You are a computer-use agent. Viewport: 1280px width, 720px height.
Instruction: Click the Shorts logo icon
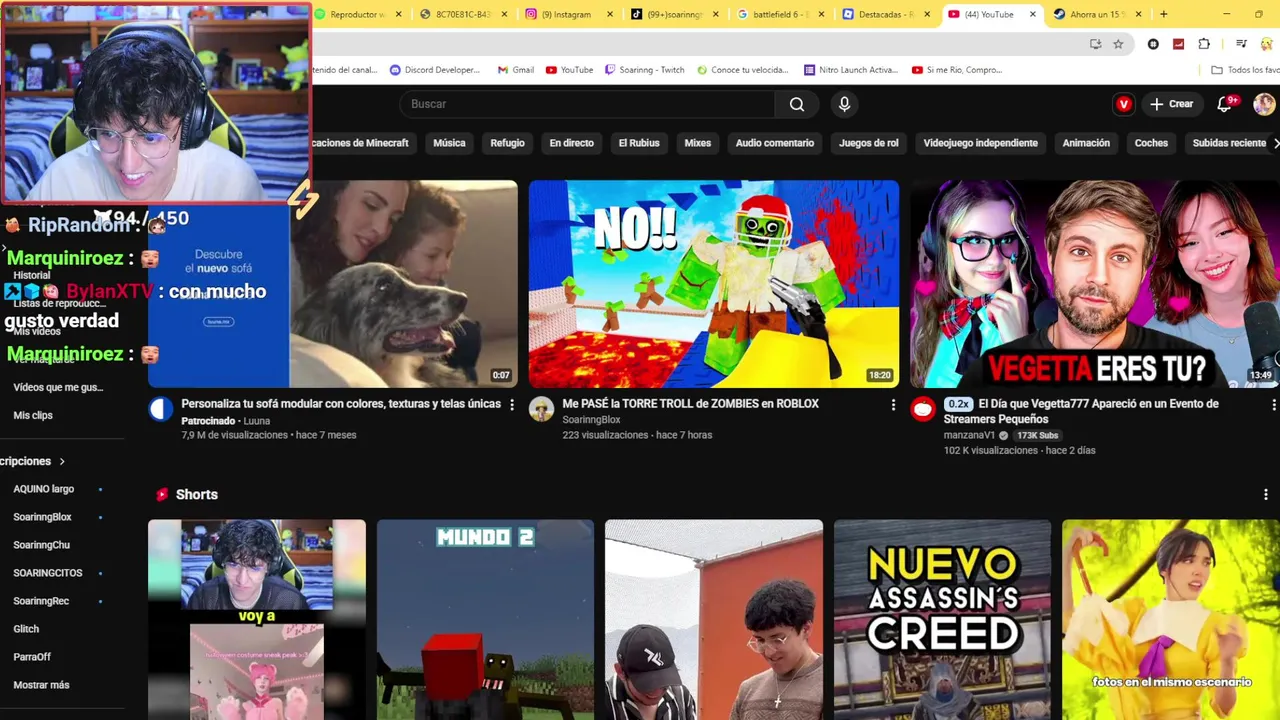click(x=162, y=495)
